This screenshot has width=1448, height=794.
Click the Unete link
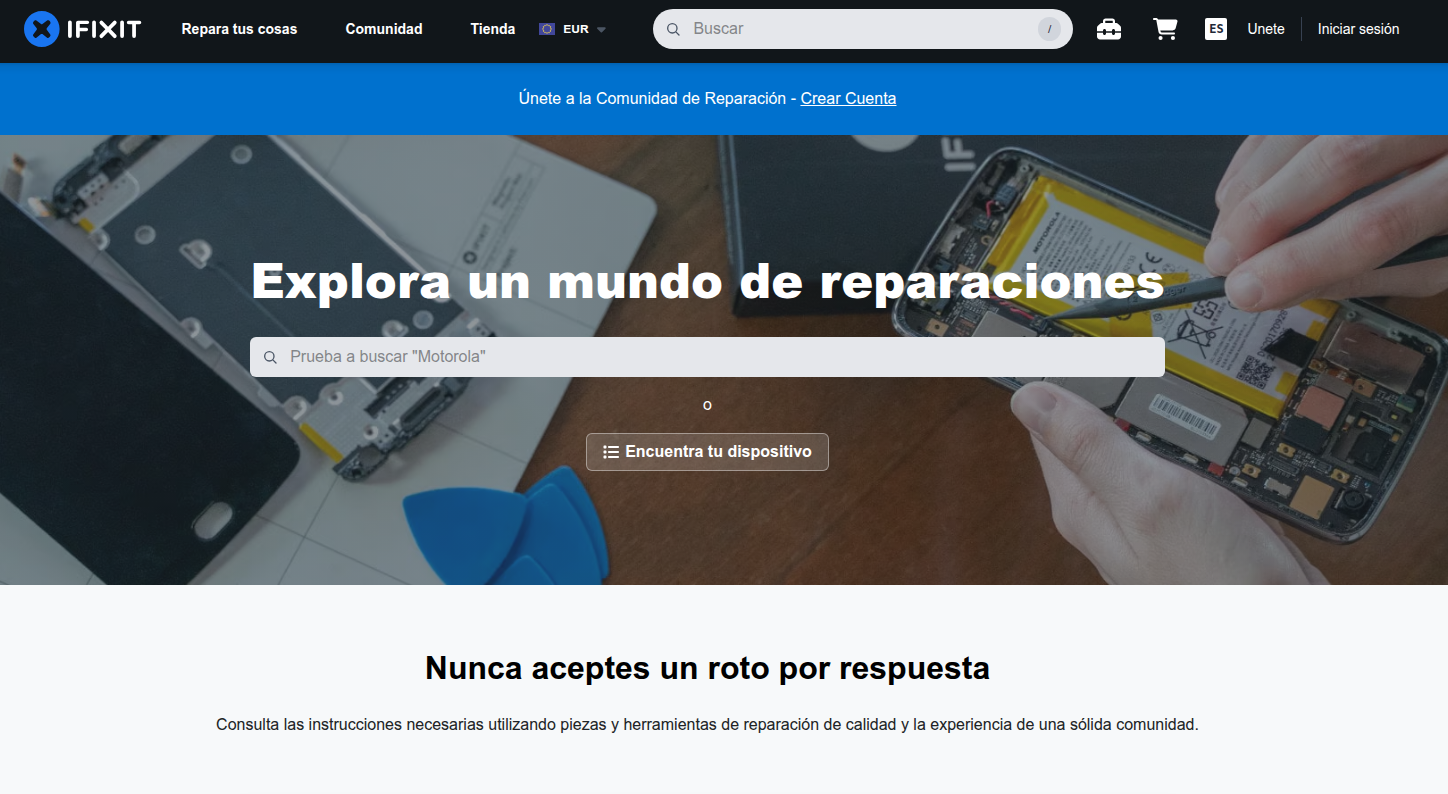click(x=1265, y=29)
